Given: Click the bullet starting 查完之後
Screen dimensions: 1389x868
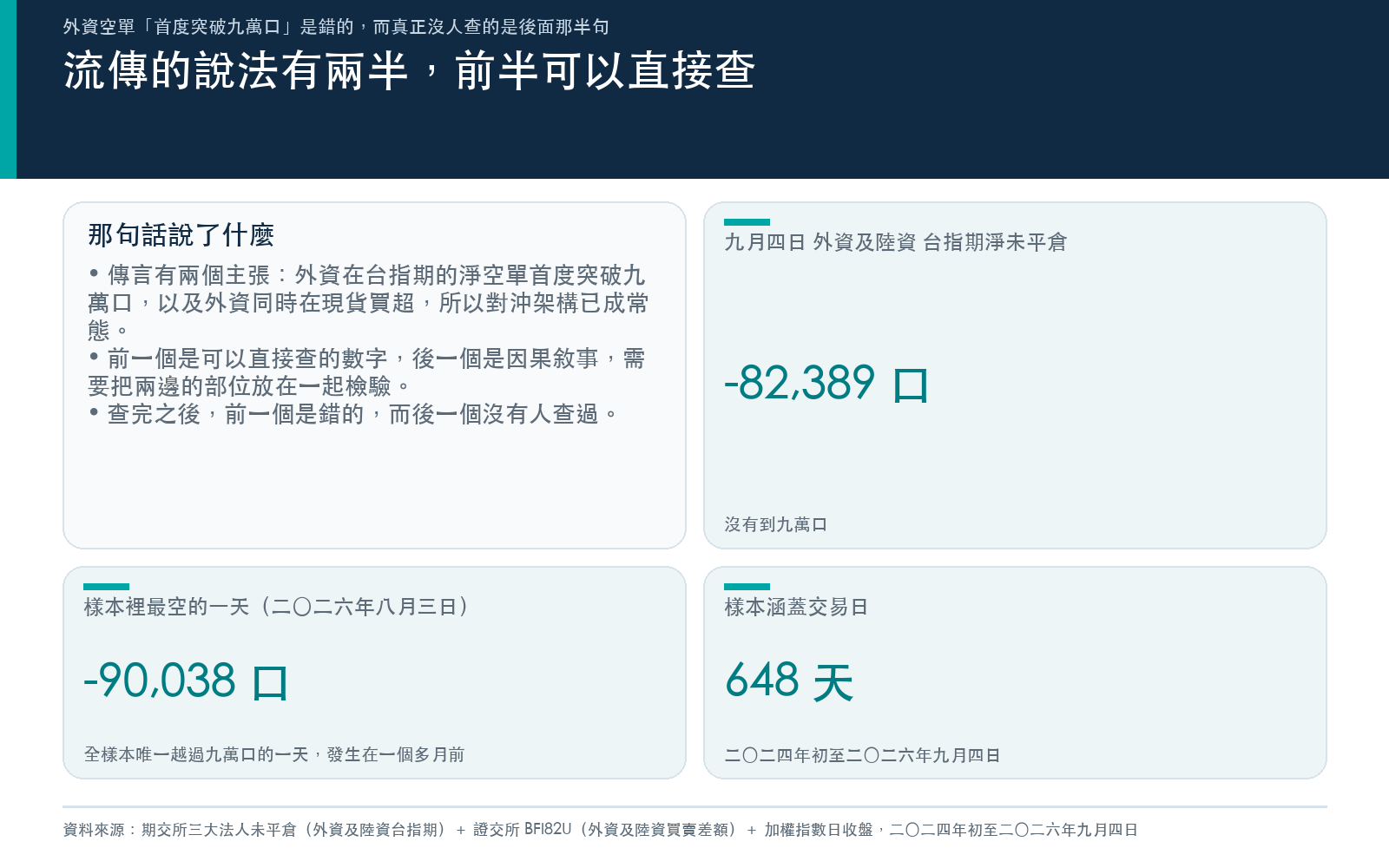Looking at the screenshot, I should [x=353, y=414].
